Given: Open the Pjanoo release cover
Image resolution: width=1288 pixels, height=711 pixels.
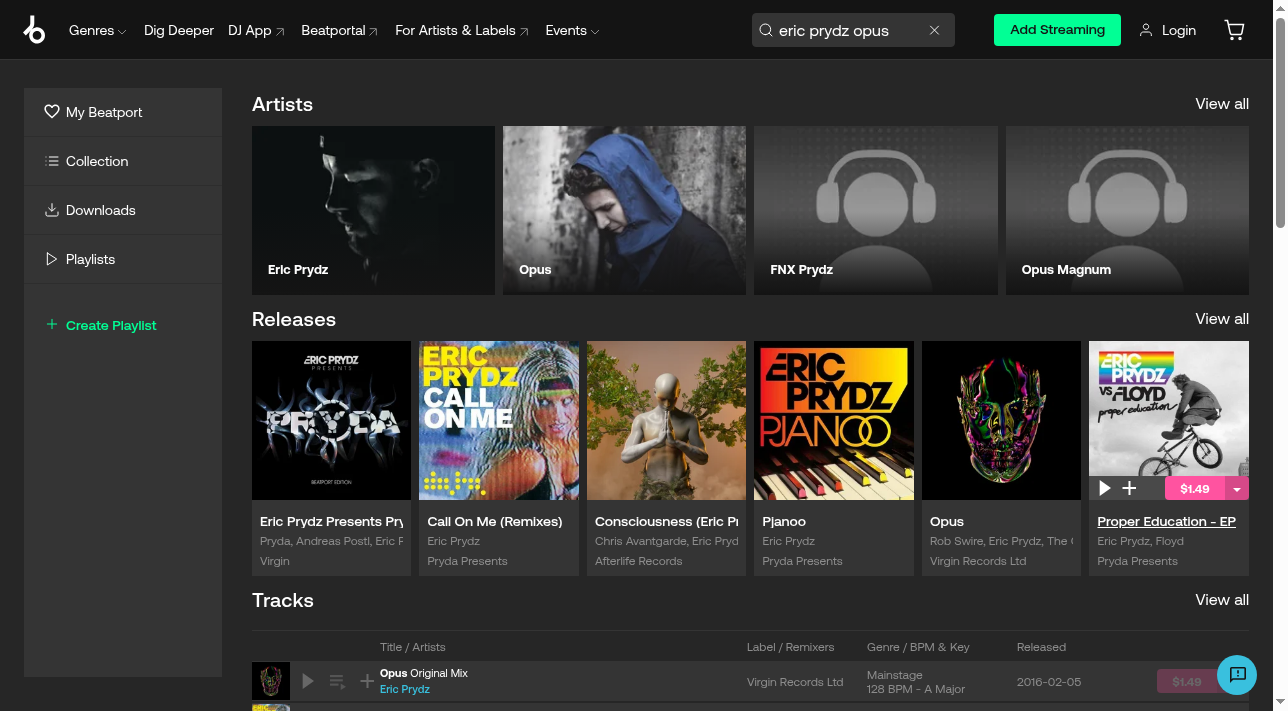Looking at the screenshot, I should pyautogui.click(x=834, y=420).
